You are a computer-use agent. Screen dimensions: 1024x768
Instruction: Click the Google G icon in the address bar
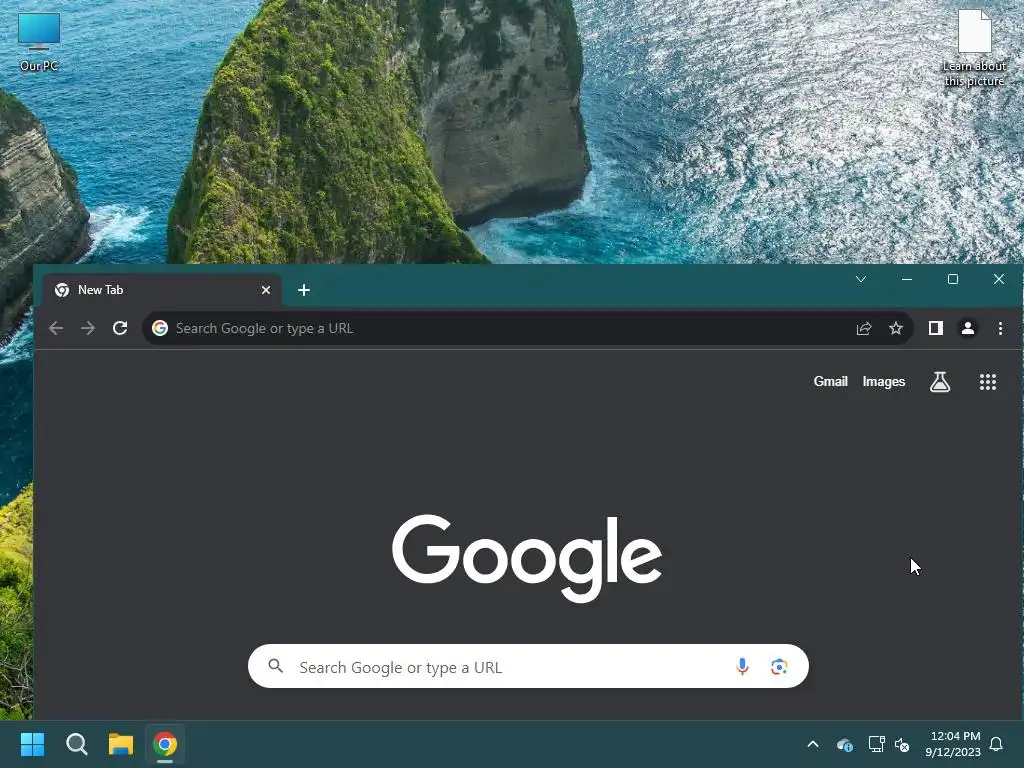click(160, 328)
